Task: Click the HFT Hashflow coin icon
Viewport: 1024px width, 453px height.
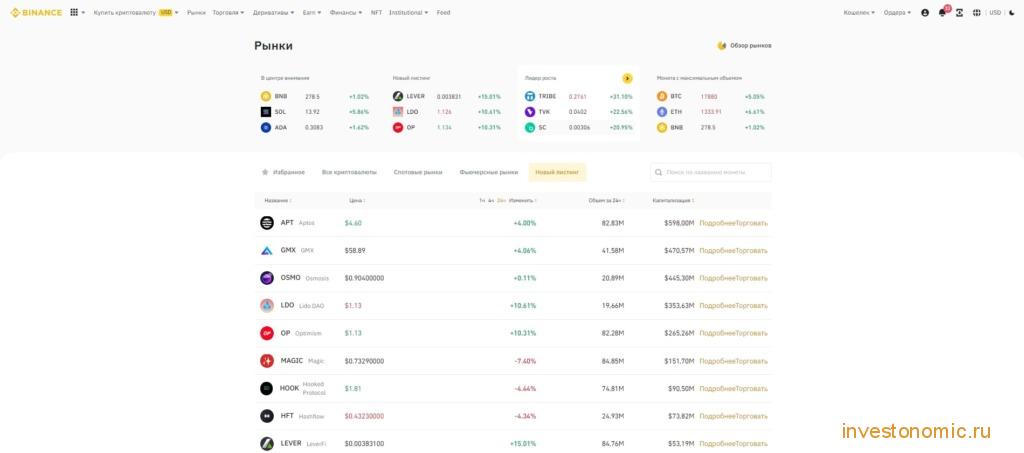Action: point(266,416)
